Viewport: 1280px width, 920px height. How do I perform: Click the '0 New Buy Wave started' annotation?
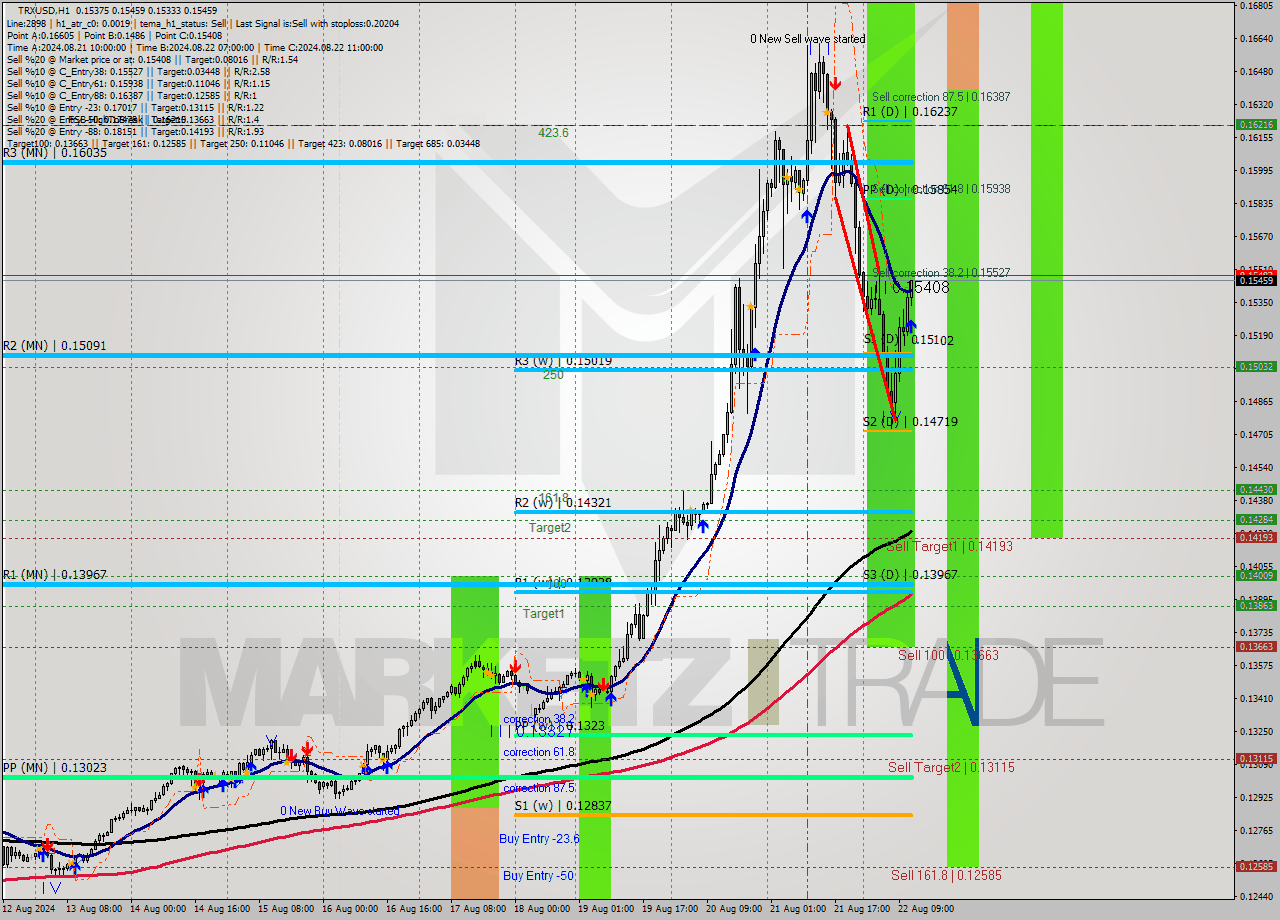point(339,811)
